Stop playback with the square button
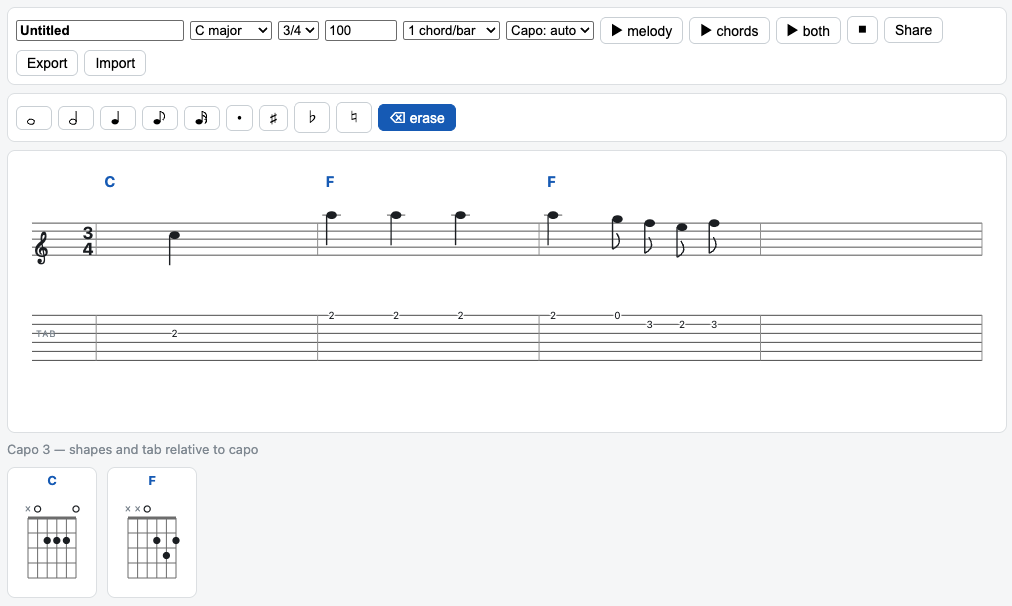 click(862, 30)
